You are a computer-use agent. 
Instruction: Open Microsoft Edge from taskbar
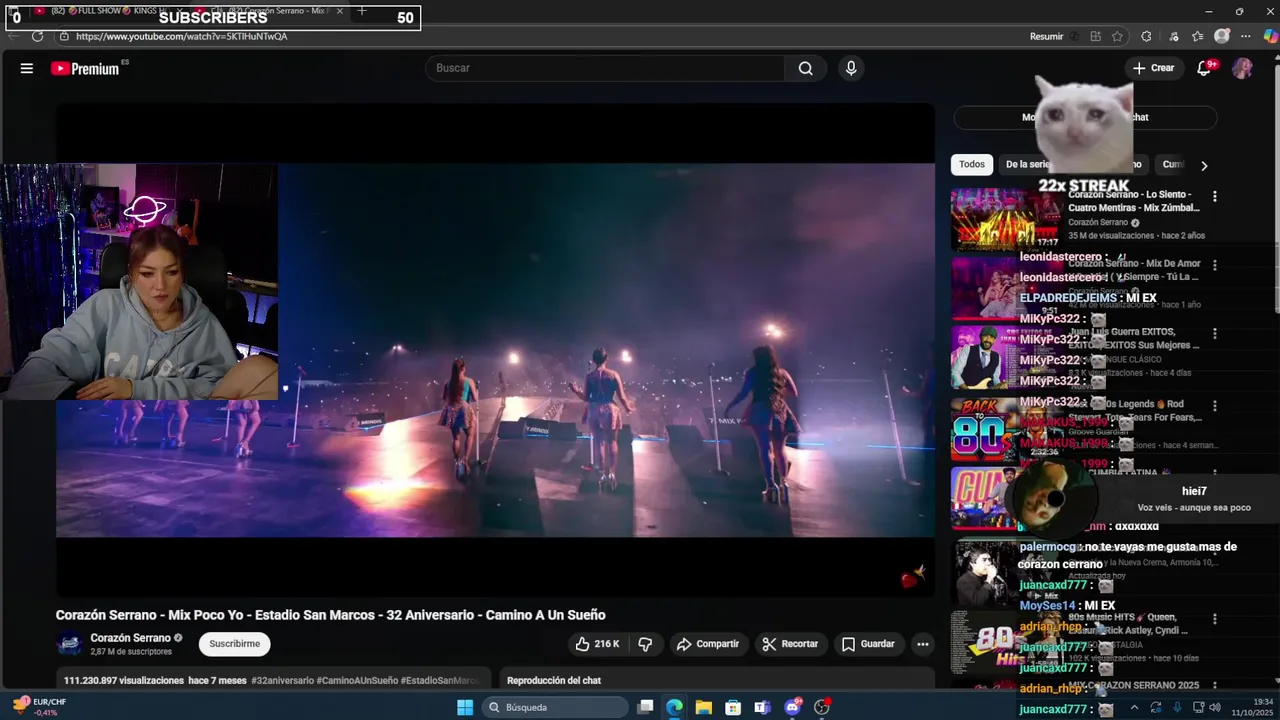[675, 707]
